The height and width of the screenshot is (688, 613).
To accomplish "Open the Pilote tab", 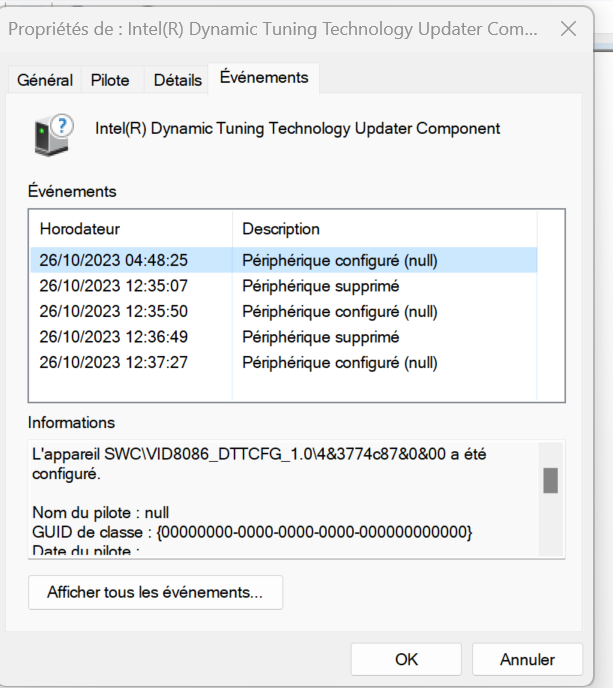I will point(110,80).
